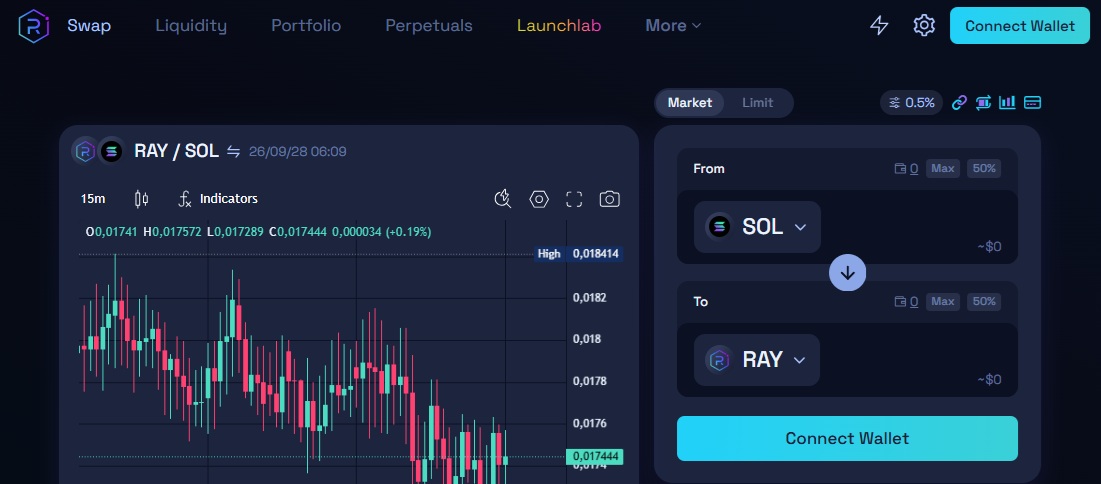The image size is (1101, 484).
Task: Change the 15m chart interval
Action: (x=93, y=199)
